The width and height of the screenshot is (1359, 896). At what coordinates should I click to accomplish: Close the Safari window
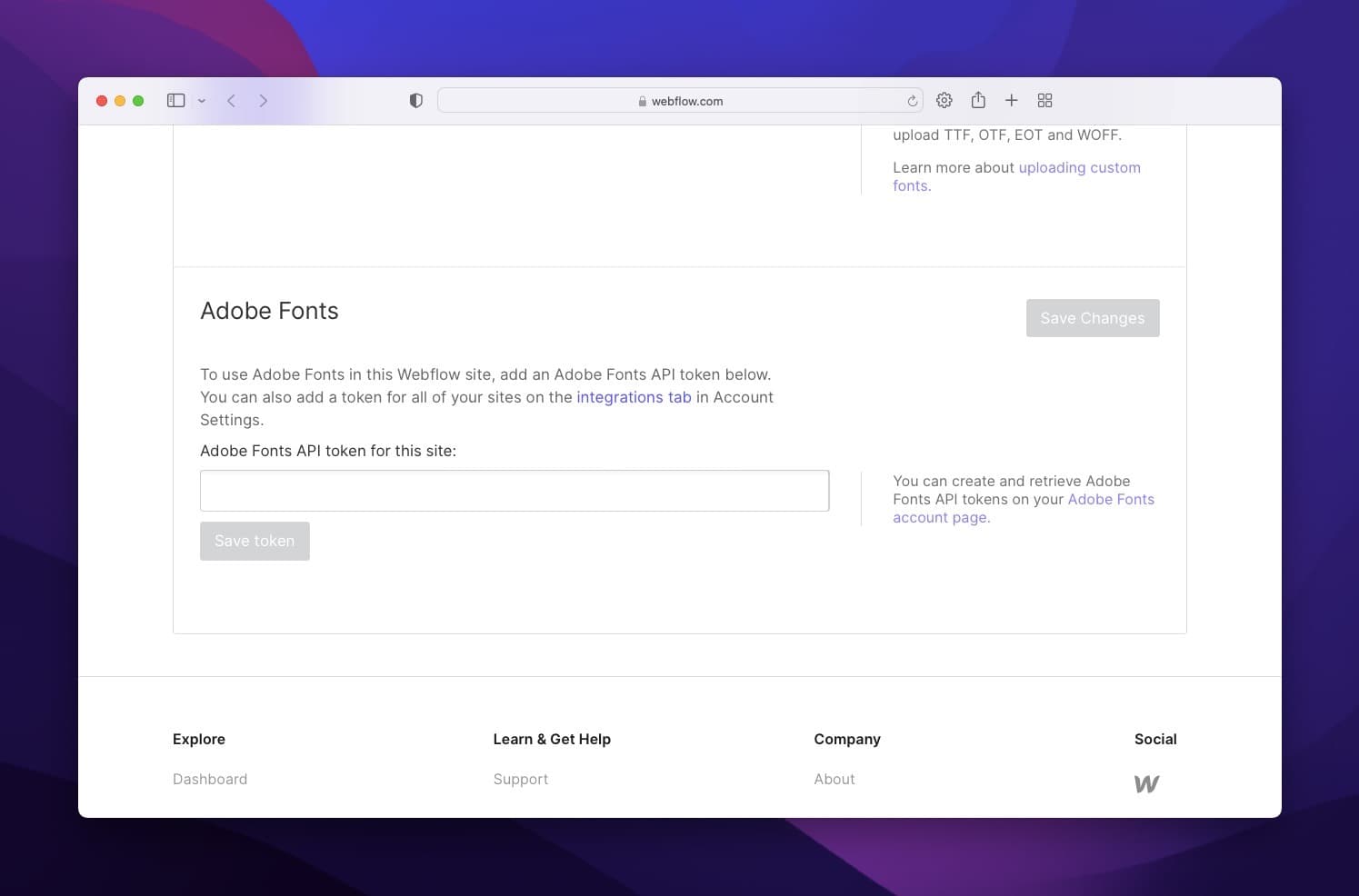tap(102, 101)
